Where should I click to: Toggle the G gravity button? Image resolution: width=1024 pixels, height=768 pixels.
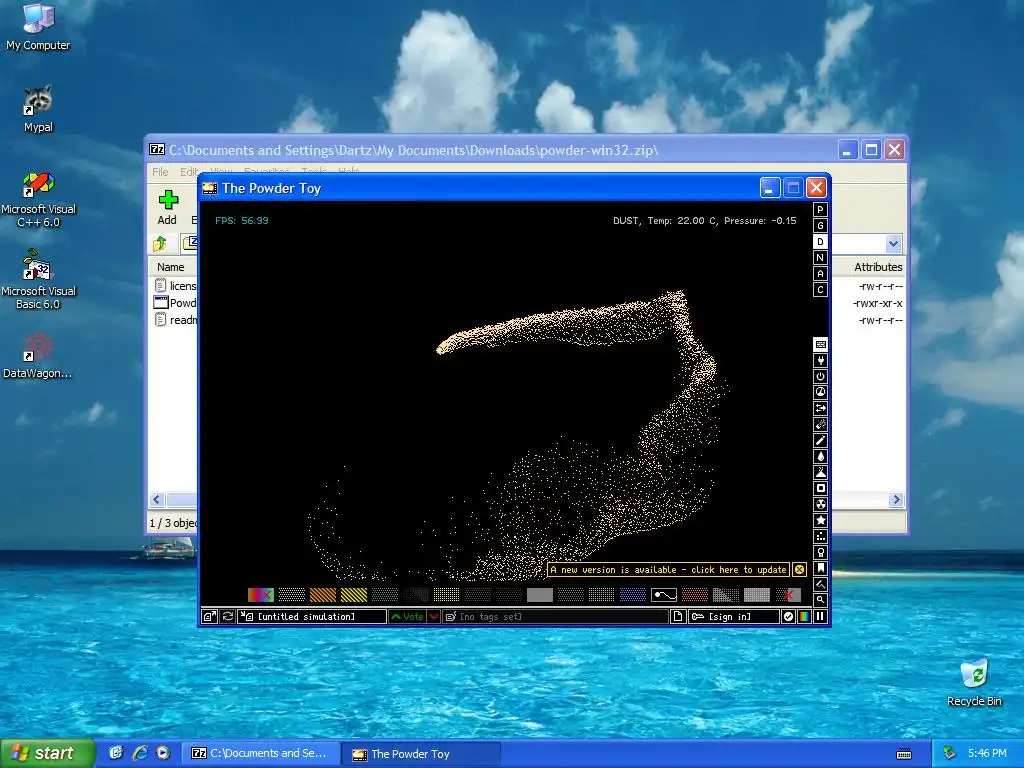click(x=820, y=226)
